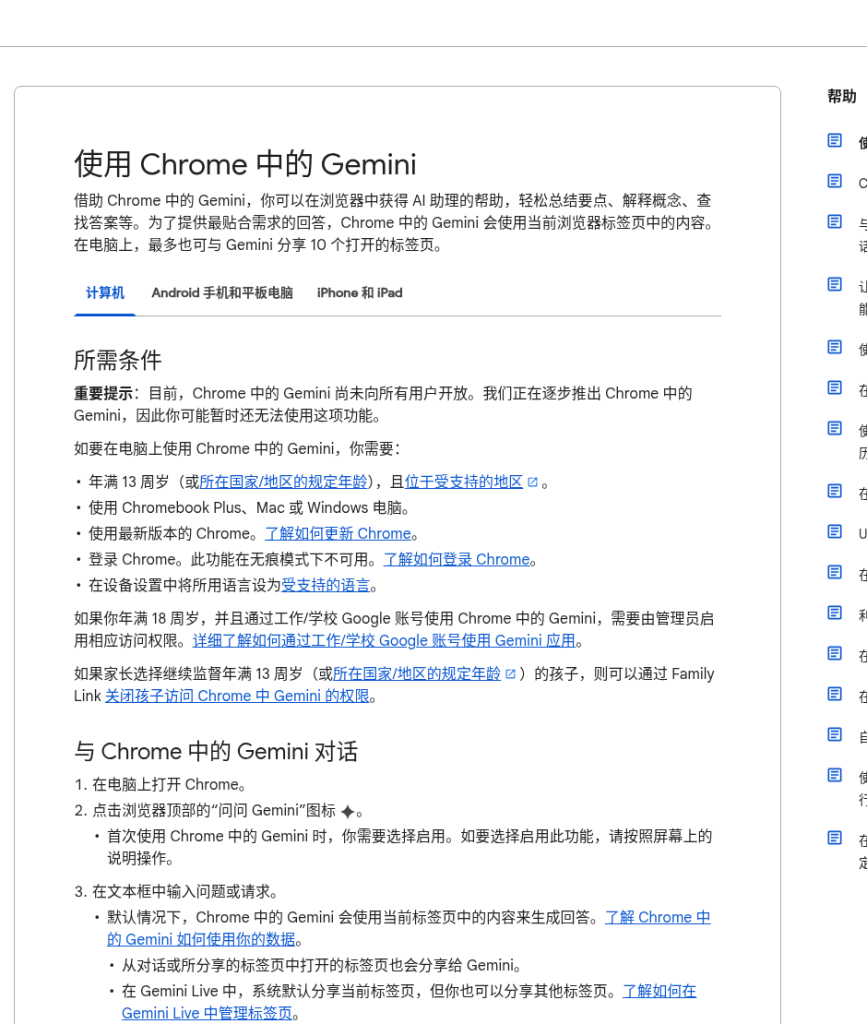Open 所在国家/地区的规定年龄 link in the 家长 paragraph
This screenshot has width=867, height=1024.
pyautogui.click(x=417, y=674)
